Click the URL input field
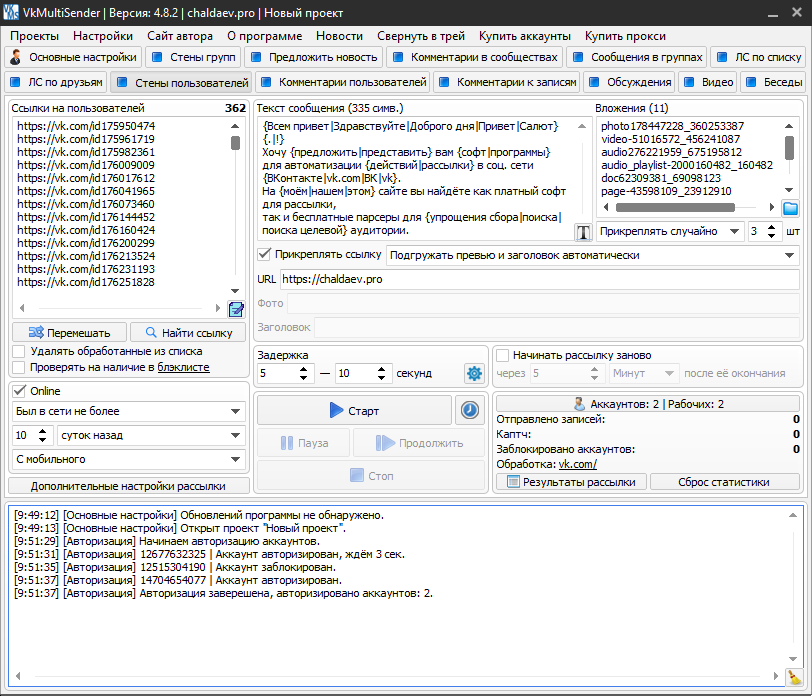Viewport: 812px width, 696px height. pyautogui.click(x=538, y=279)
